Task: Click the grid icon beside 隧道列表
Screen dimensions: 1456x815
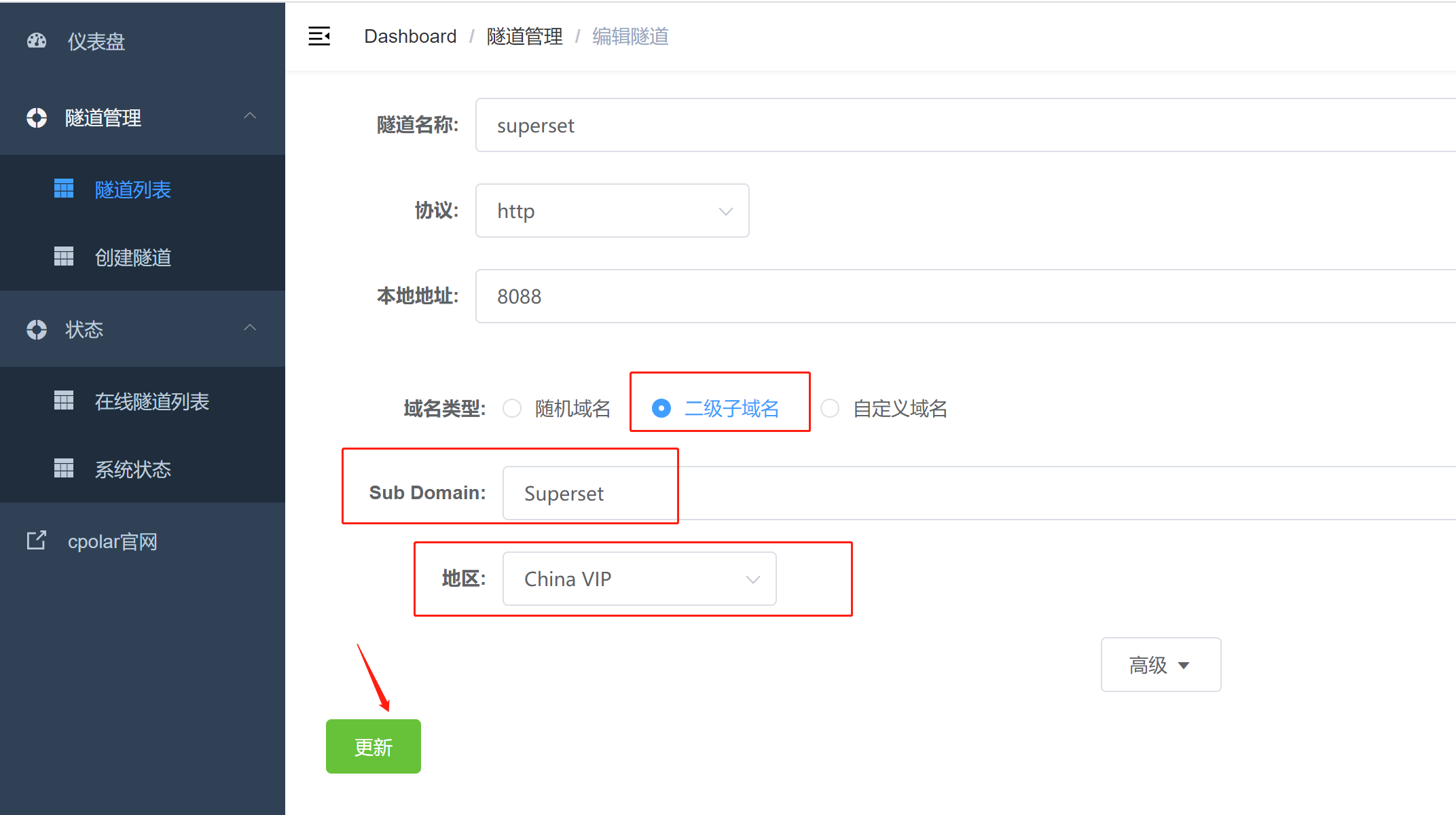Action: coord(64,189)
